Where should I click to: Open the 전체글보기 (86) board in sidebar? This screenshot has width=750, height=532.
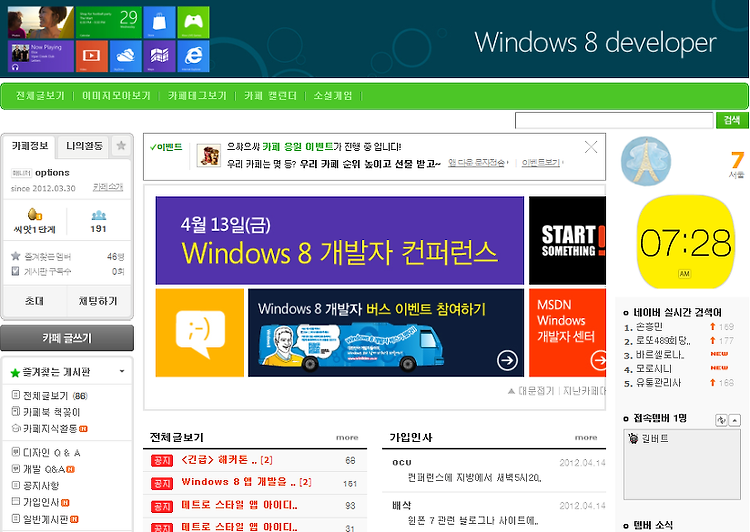[x=55, y=396]
